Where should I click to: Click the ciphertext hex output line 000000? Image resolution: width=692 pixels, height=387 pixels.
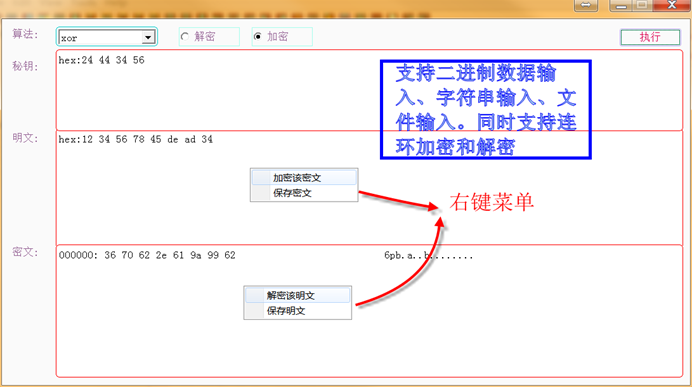(x=147, y=255)
